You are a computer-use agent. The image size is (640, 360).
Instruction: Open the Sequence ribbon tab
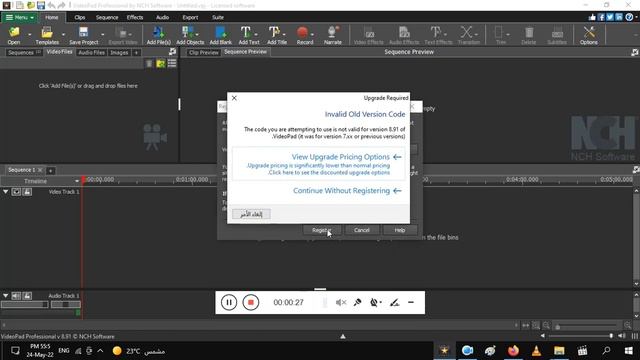[107, 17]
